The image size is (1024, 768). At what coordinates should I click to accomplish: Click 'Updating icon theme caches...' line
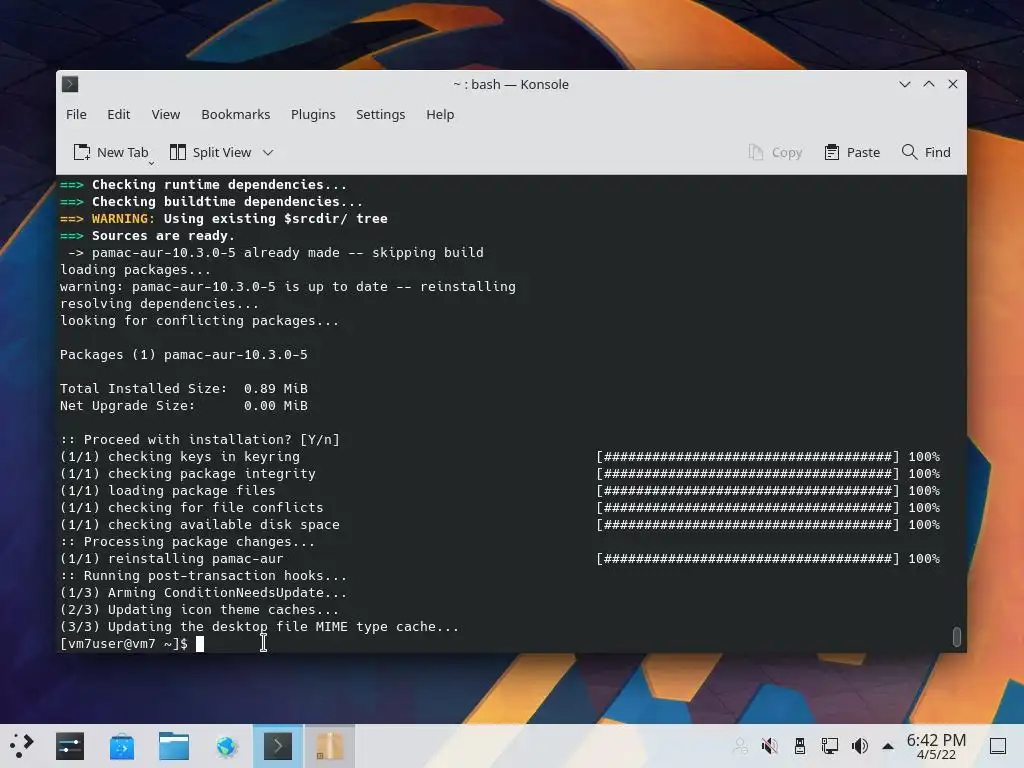pos(200,610)
